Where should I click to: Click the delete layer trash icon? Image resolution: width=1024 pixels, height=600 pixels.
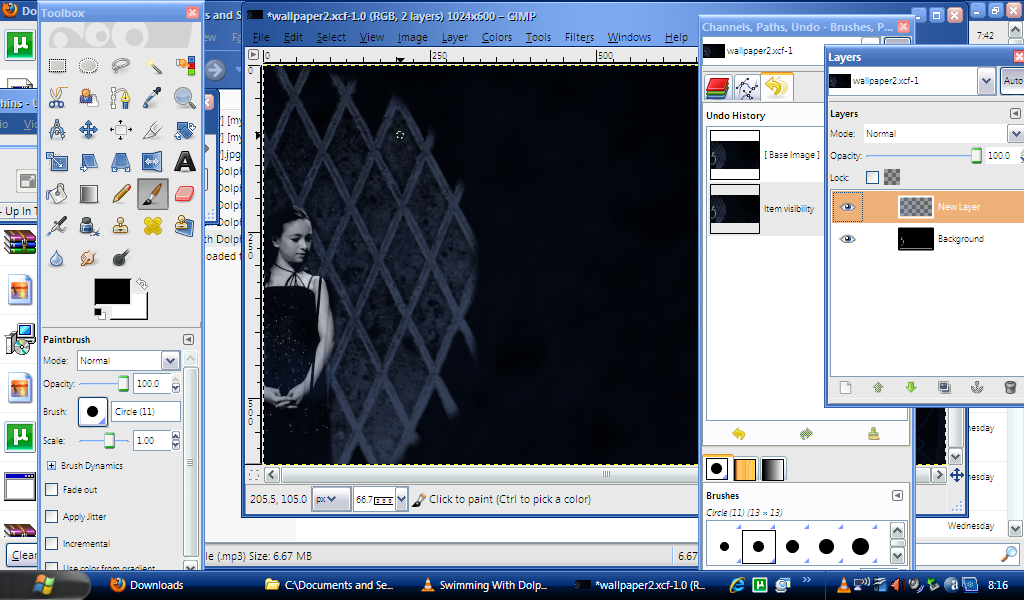pyautogui.click(x=1010, y=388)
